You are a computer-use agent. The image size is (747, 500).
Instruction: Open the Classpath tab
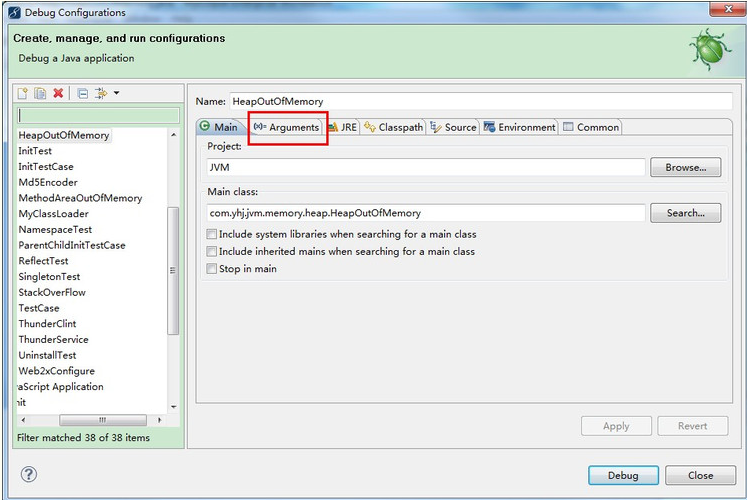394,127
